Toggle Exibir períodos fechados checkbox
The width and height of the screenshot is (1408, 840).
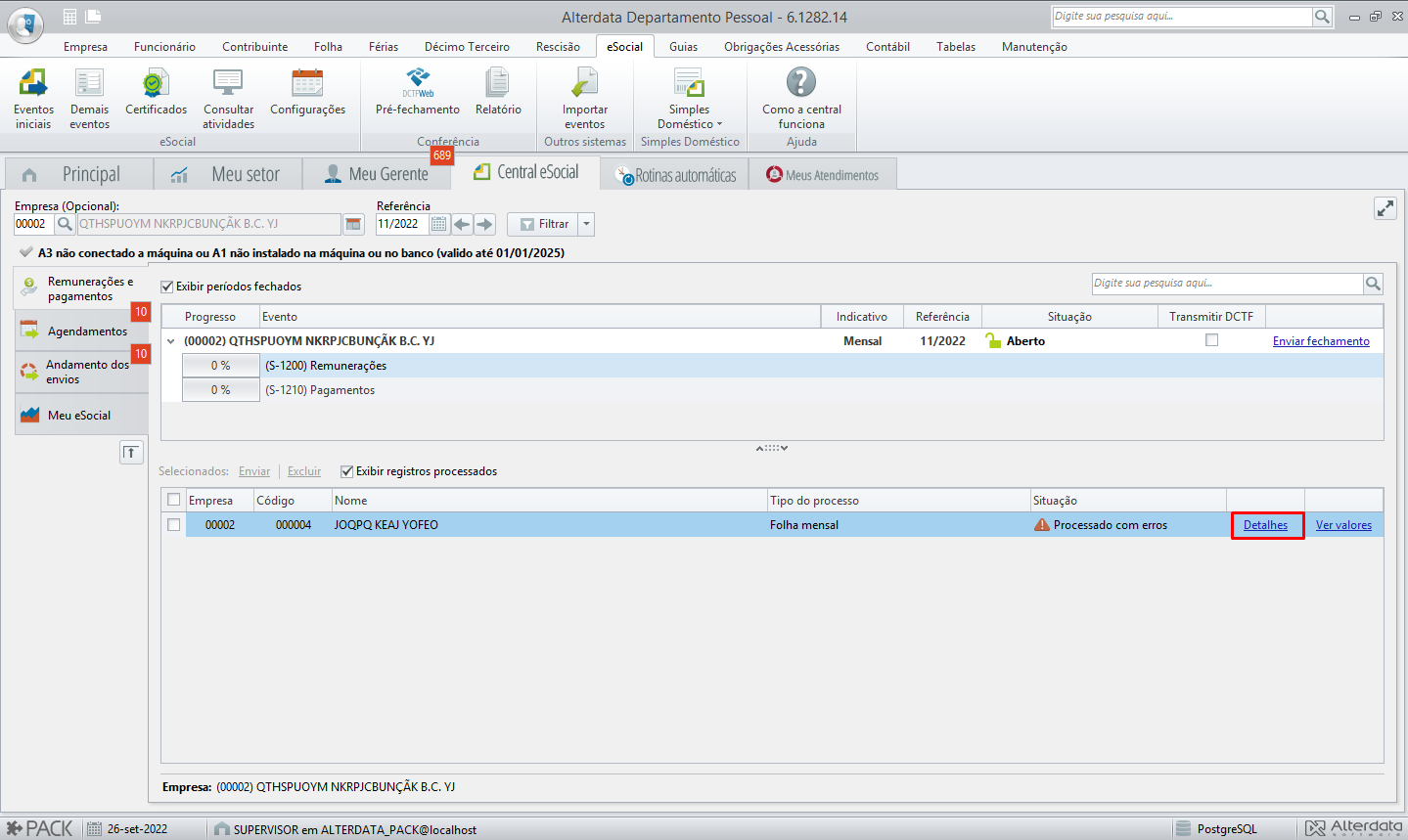(167, 287)
